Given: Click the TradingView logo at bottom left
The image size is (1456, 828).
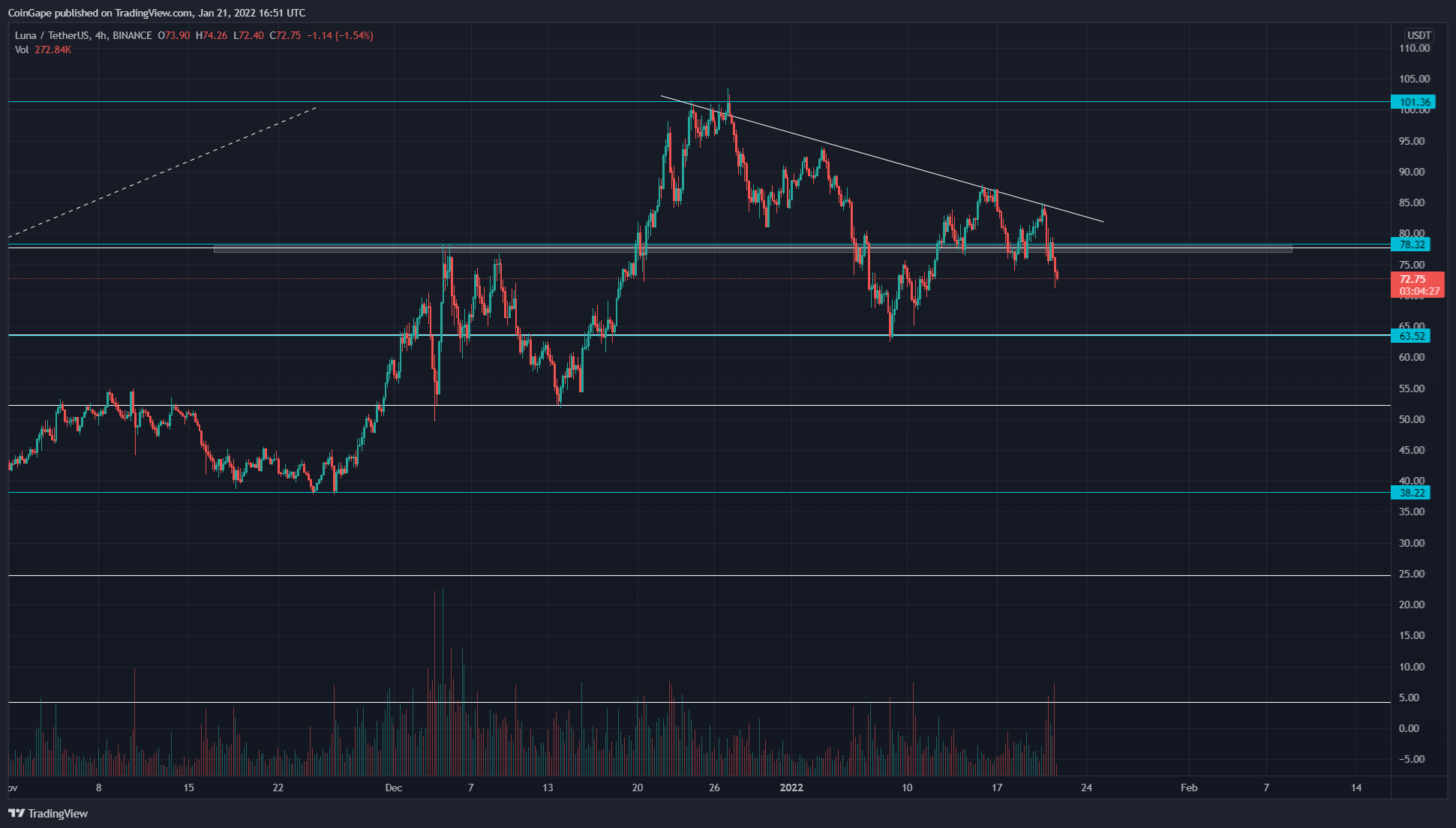Looking at the screenshot, I should coord(48,814).
